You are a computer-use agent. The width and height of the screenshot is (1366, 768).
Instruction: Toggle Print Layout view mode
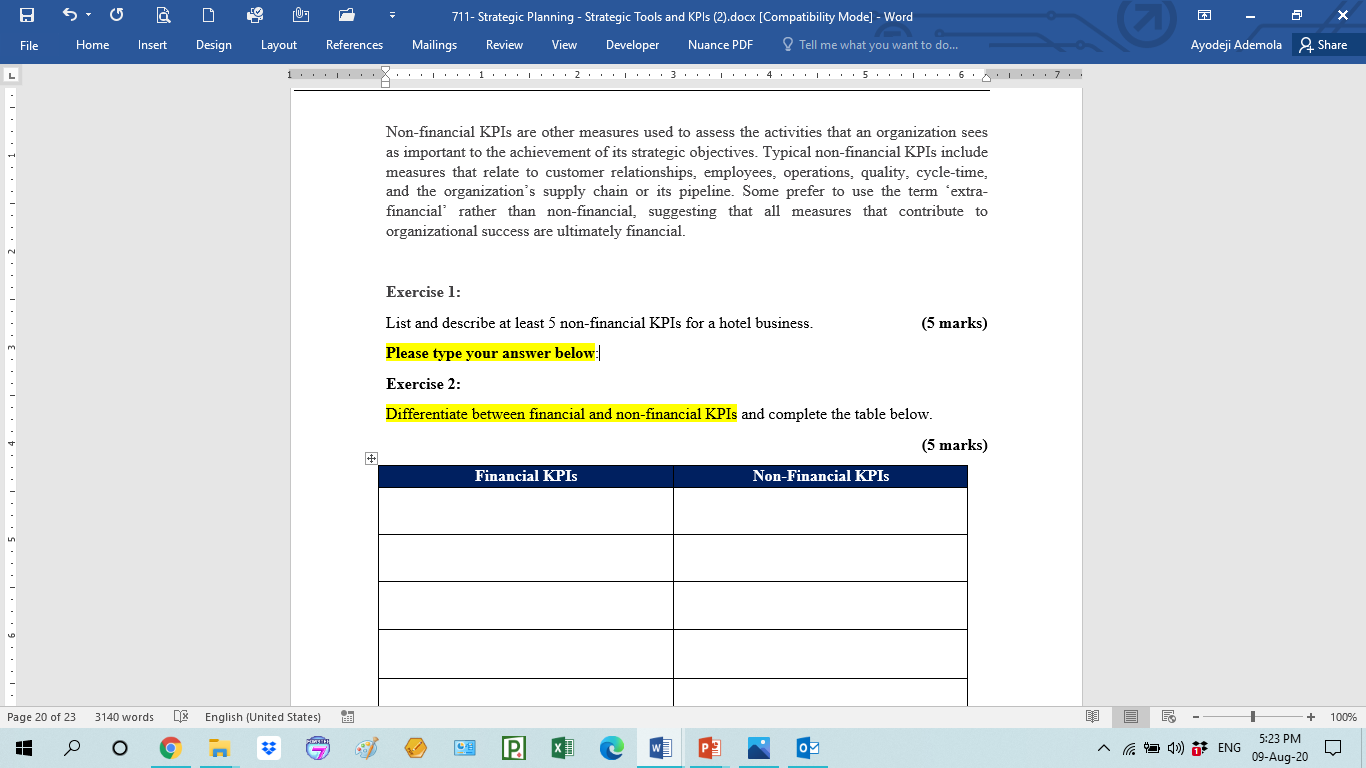coord(1130,716)
